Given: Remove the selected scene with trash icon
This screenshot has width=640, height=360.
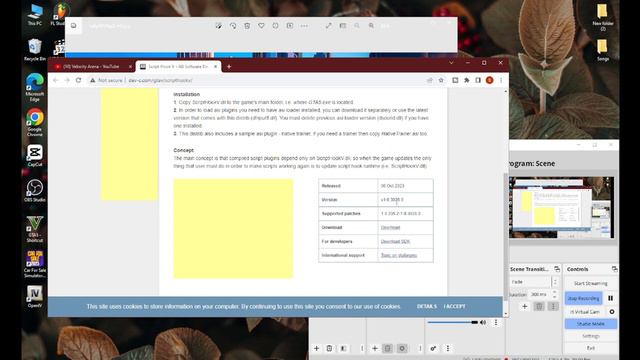Looking at the screenshot, I should pos(329,349).
